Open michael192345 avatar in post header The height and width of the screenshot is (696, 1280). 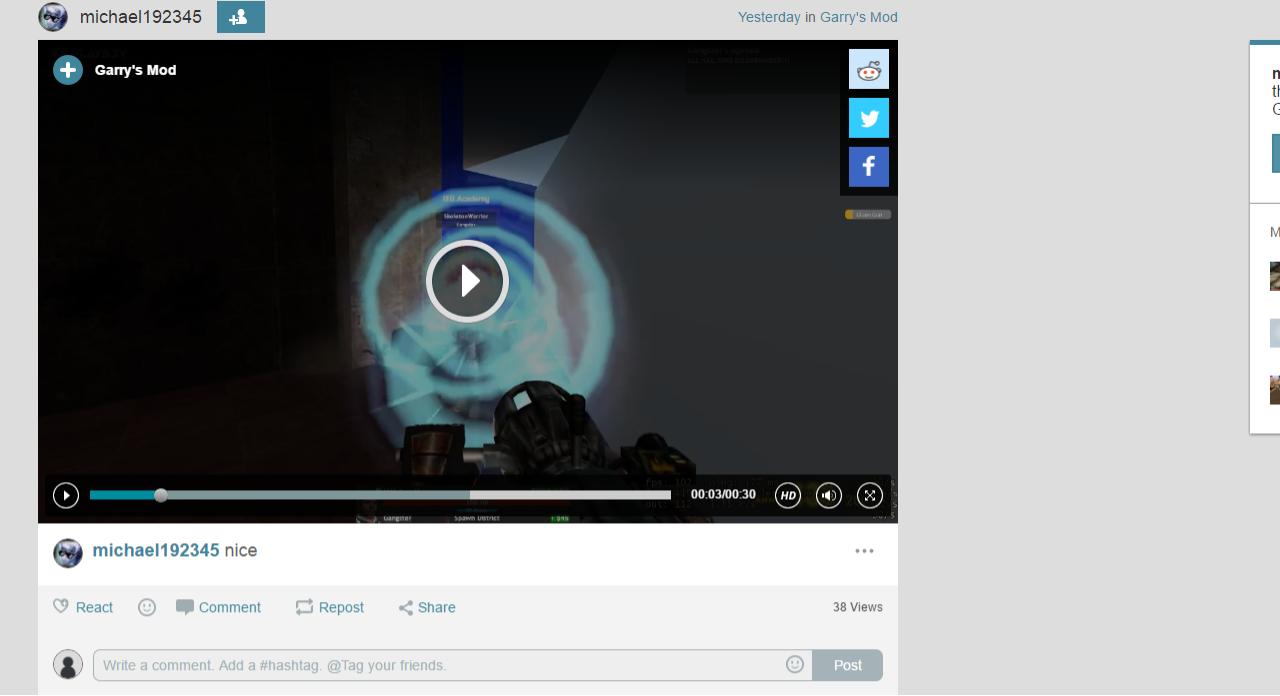[53, 17]
